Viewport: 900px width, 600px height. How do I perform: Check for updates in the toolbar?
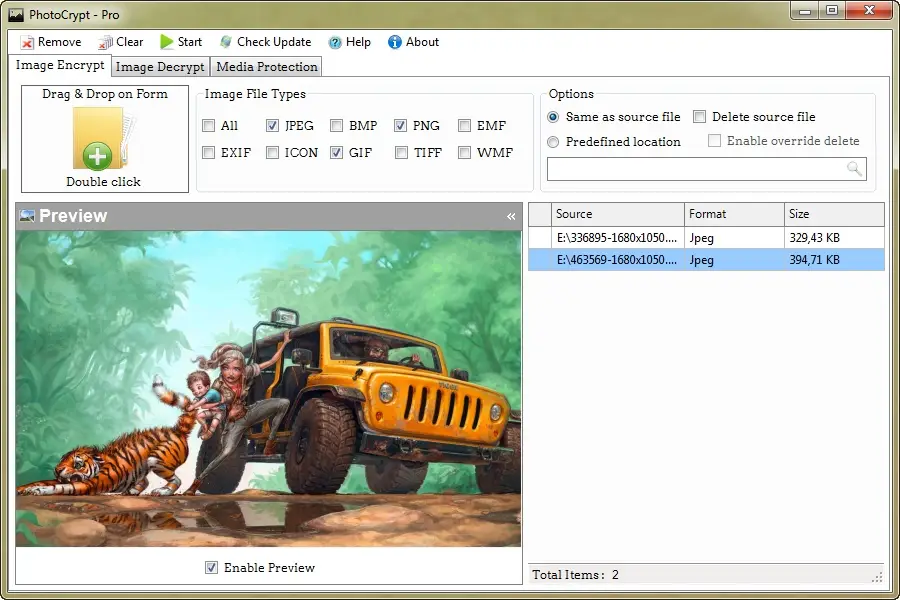[265, 42]
